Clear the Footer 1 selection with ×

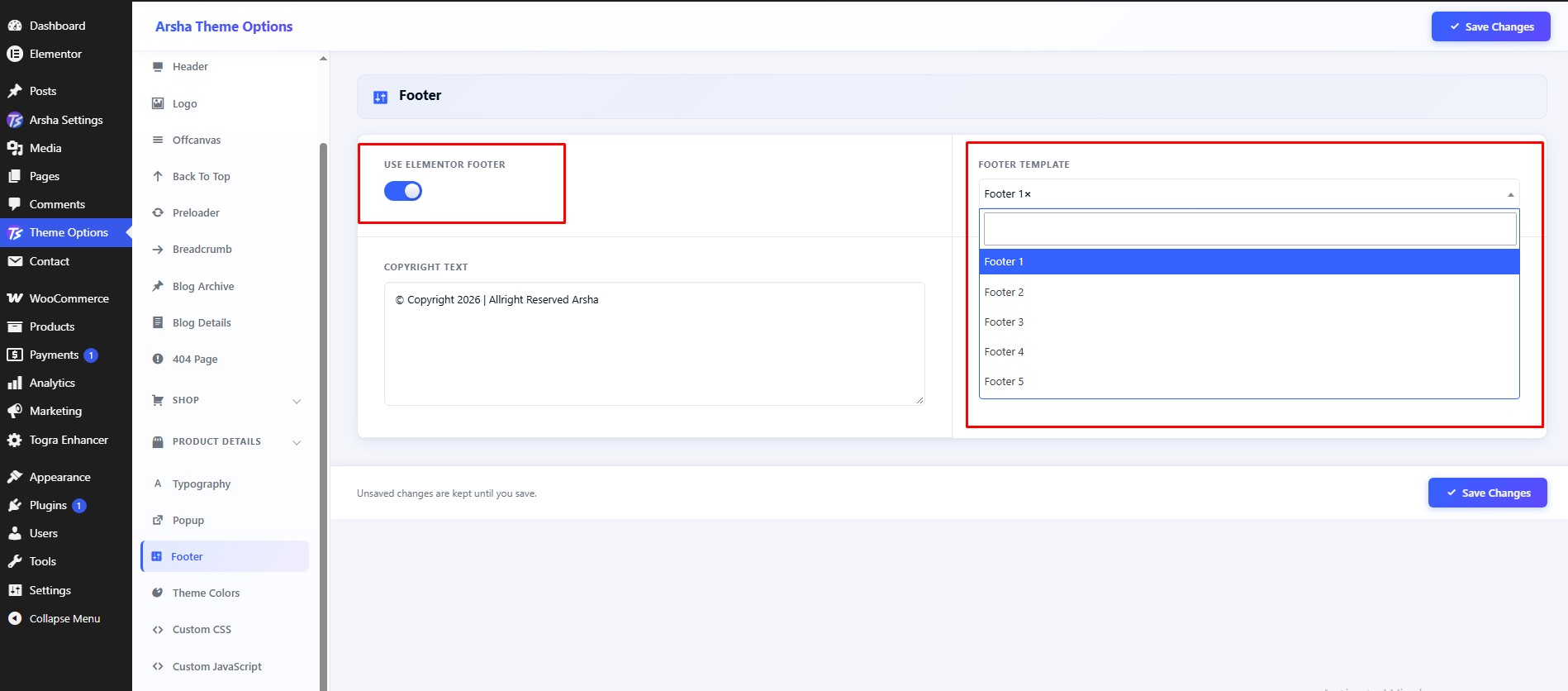[x=1028, y=194]
